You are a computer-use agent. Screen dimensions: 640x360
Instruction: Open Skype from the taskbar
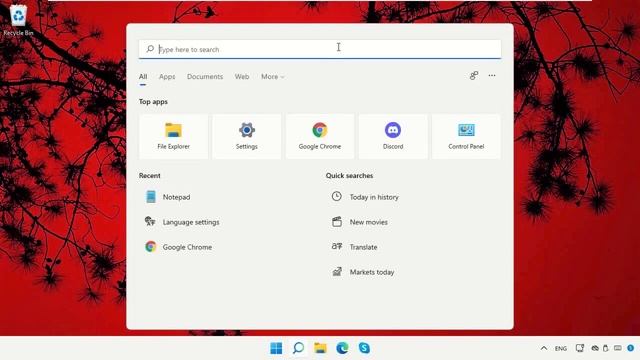click(x=364, y=348)
